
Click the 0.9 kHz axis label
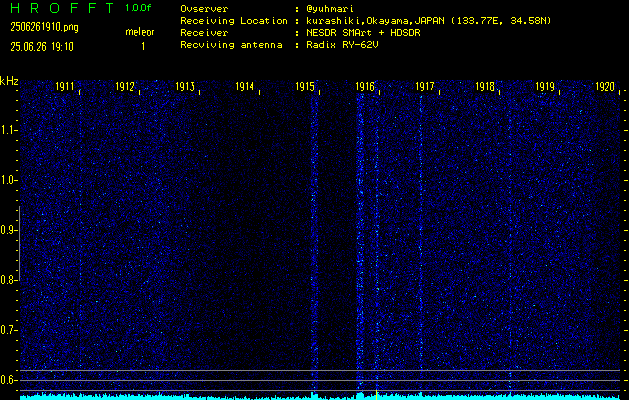tap(8, 230)
